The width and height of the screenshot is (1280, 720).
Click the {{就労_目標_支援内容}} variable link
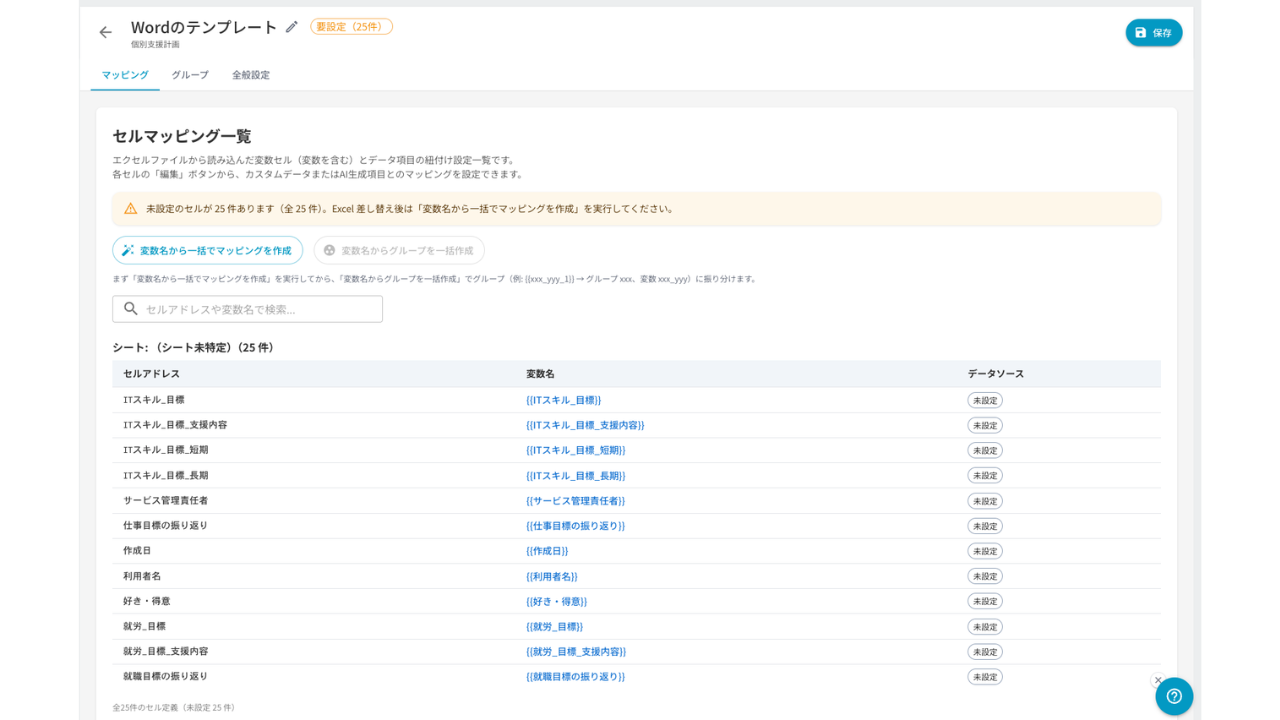(x=576, y=651)
